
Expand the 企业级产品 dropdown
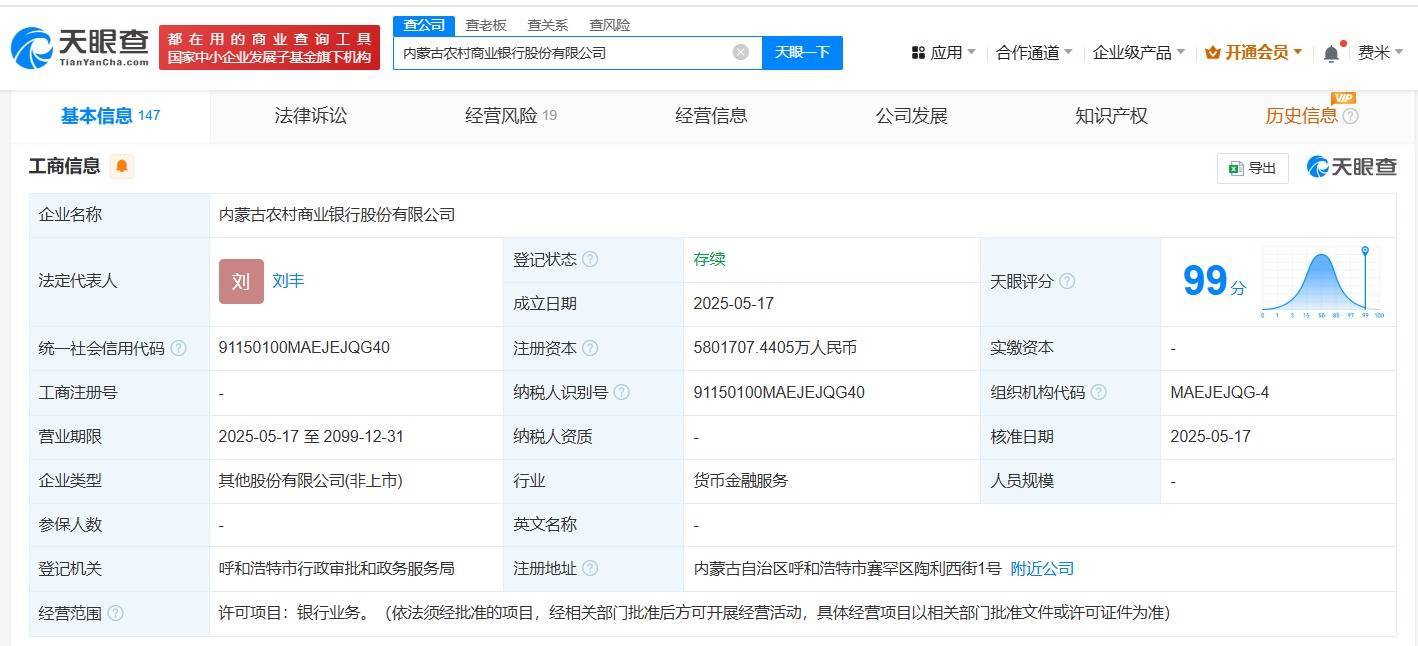1138,52
